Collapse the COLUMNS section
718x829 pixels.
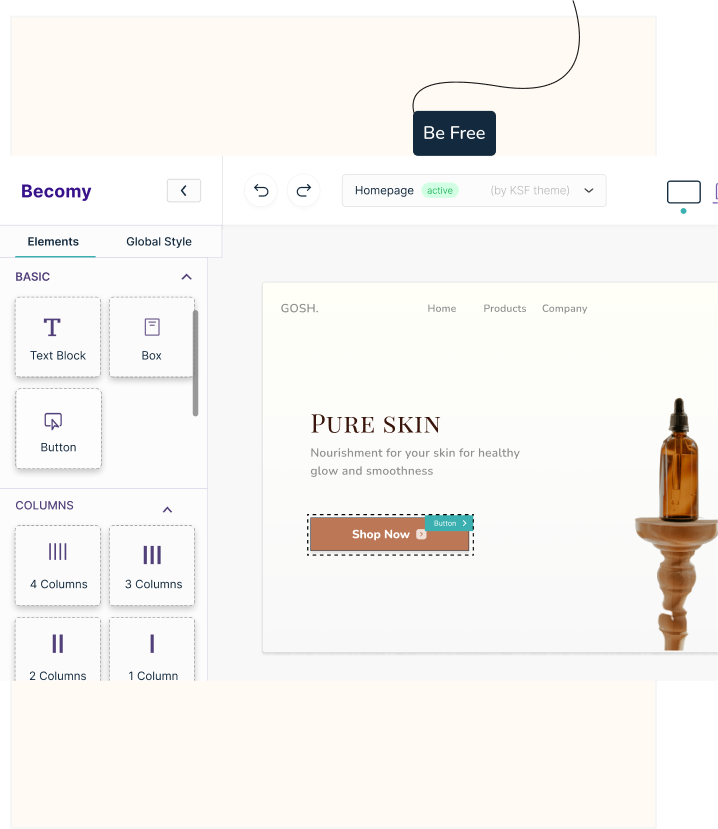pos(167,510)
